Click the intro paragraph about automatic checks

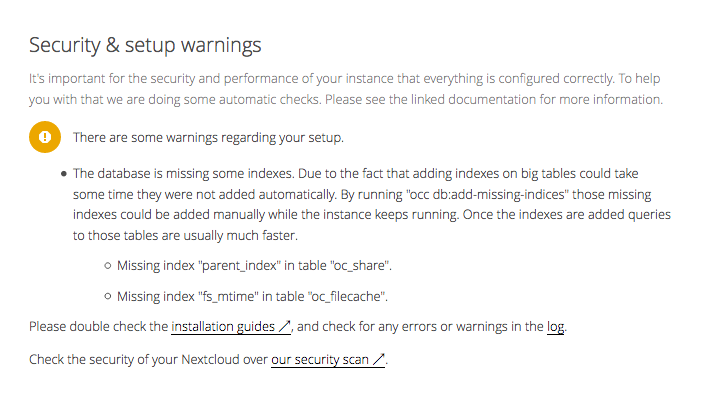pyautogui.click(x=346, y=89)
